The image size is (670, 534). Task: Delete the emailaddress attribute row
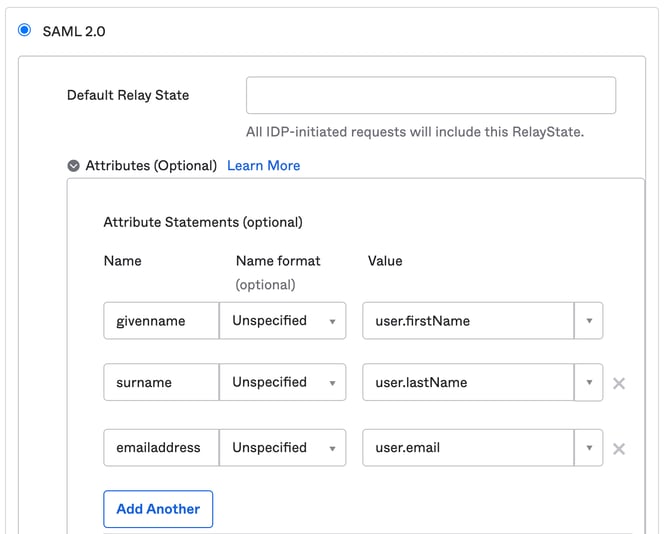(x=619, y=449)
